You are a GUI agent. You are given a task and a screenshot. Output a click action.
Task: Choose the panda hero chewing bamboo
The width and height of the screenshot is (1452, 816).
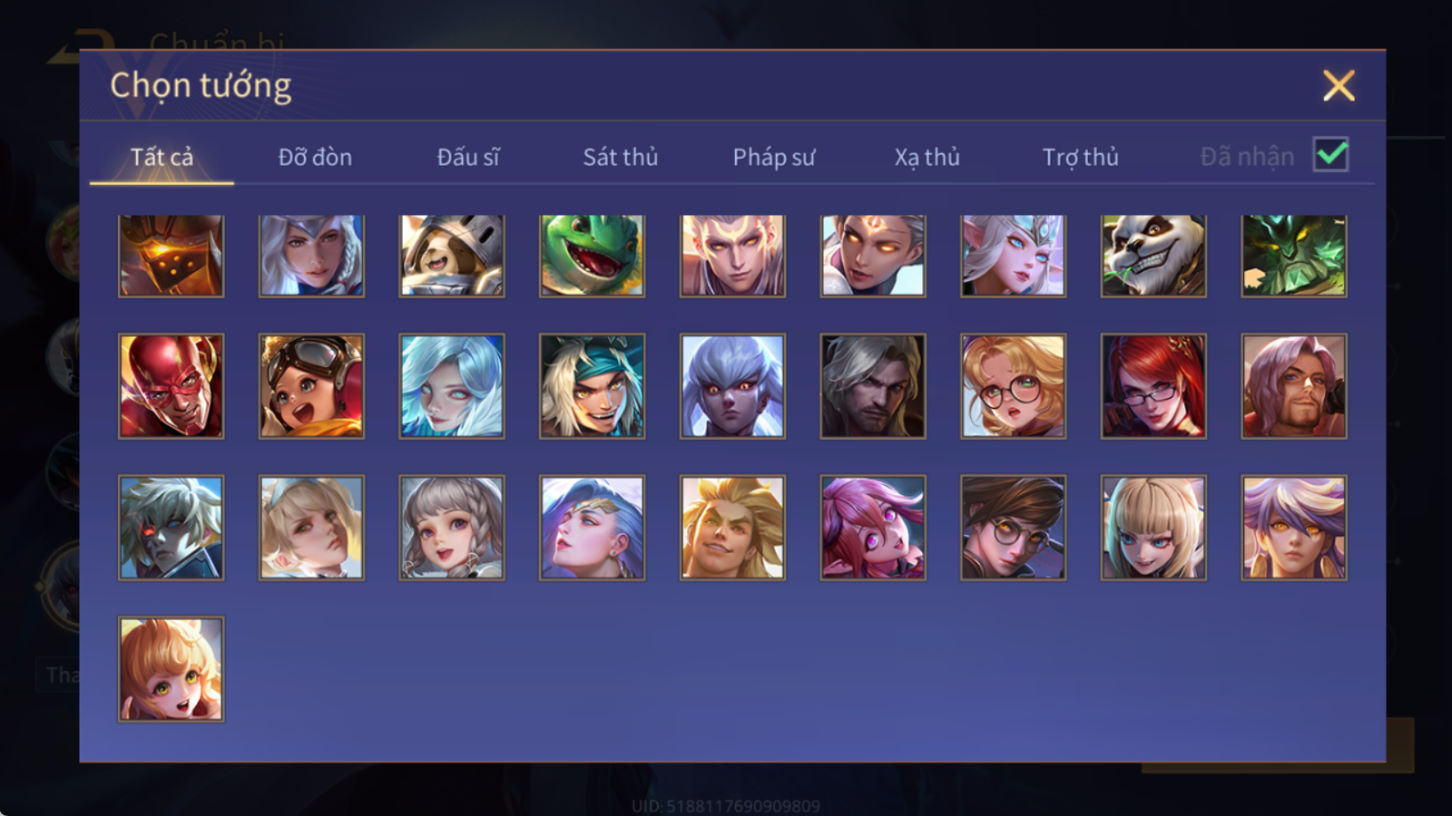pyautogui.click(x=1153, y=256)
